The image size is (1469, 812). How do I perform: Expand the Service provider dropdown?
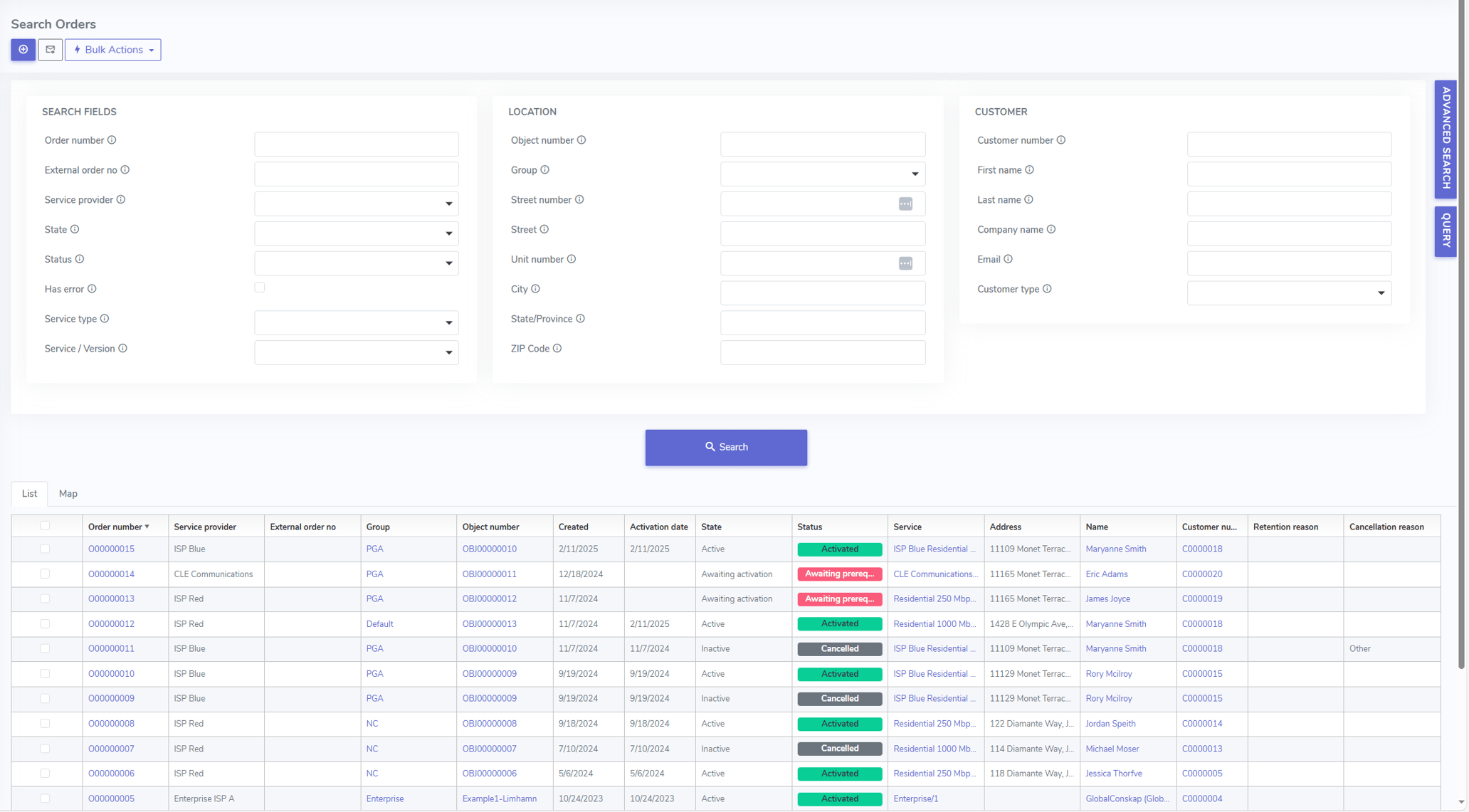357,204
